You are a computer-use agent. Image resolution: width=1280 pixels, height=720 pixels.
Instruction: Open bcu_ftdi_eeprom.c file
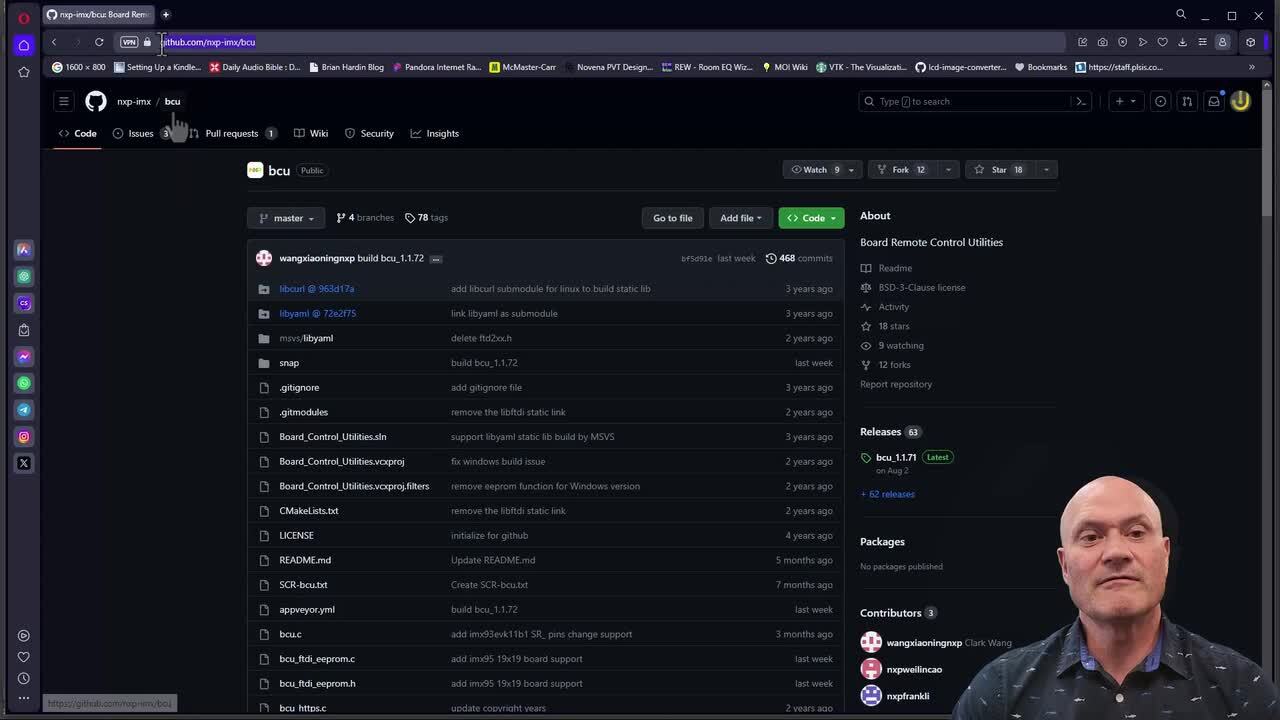(x=317, y=659)
